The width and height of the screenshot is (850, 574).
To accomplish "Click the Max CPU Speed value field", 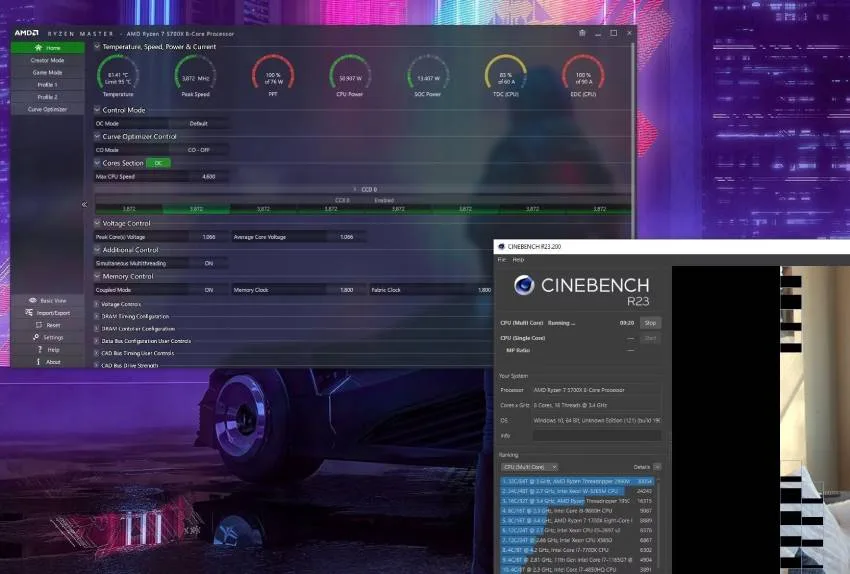I will coord(209,177).
